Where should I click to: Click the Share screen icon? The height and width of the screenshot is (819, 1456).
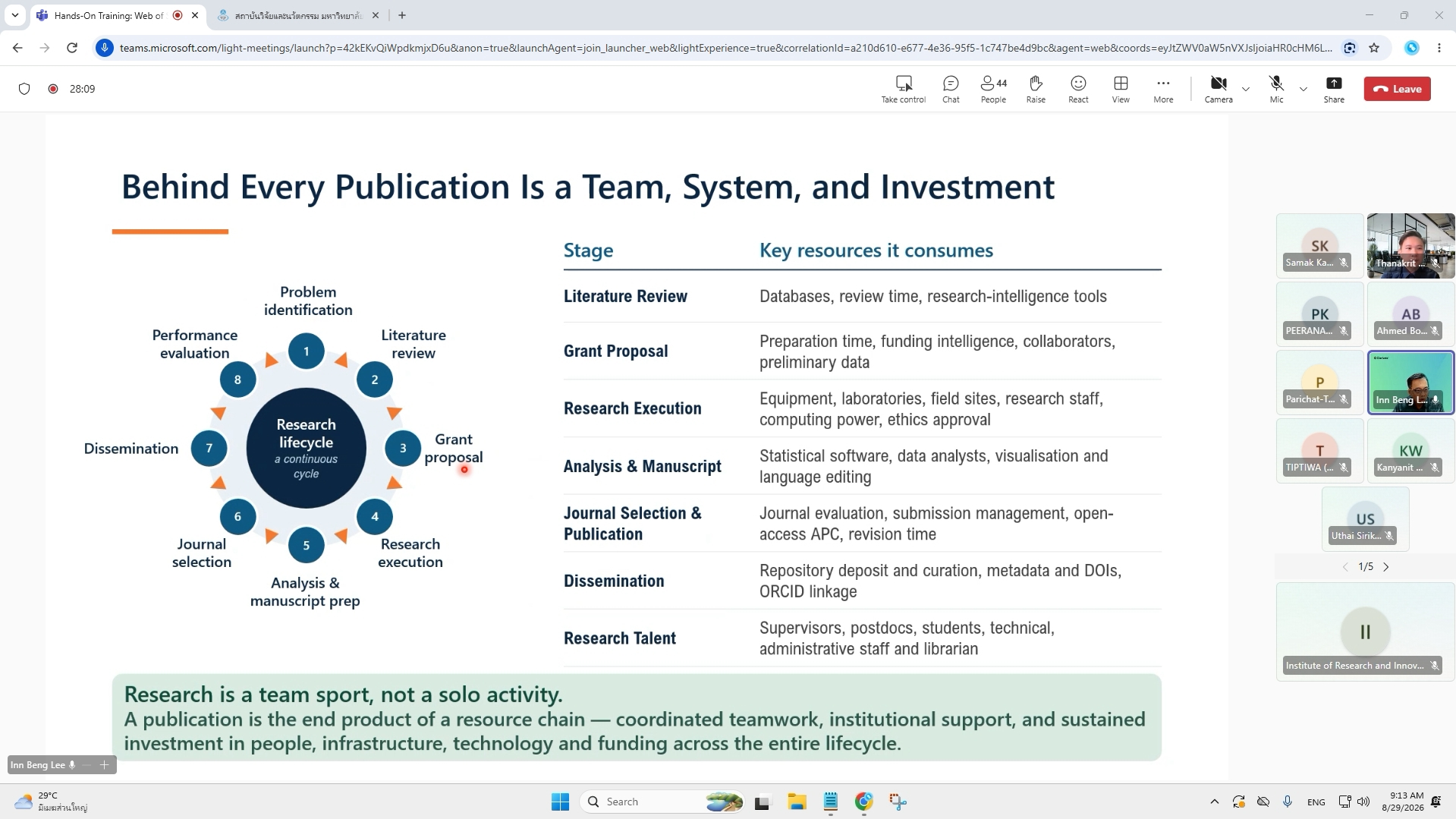click(x=1334, y=89)
